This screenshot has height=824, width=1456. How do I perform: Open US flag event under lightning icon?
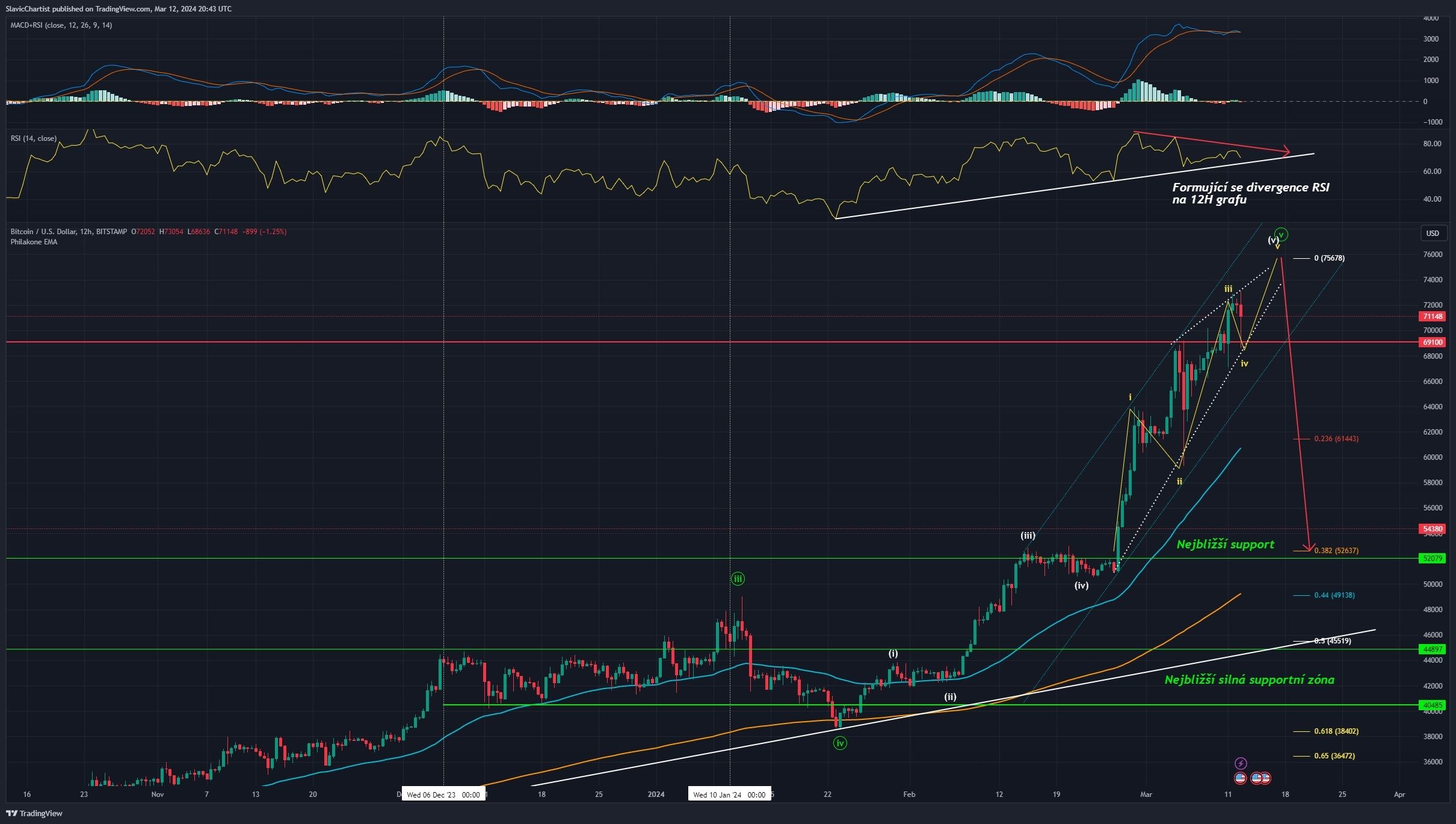pyautogui.click(x=1240, y=778)
